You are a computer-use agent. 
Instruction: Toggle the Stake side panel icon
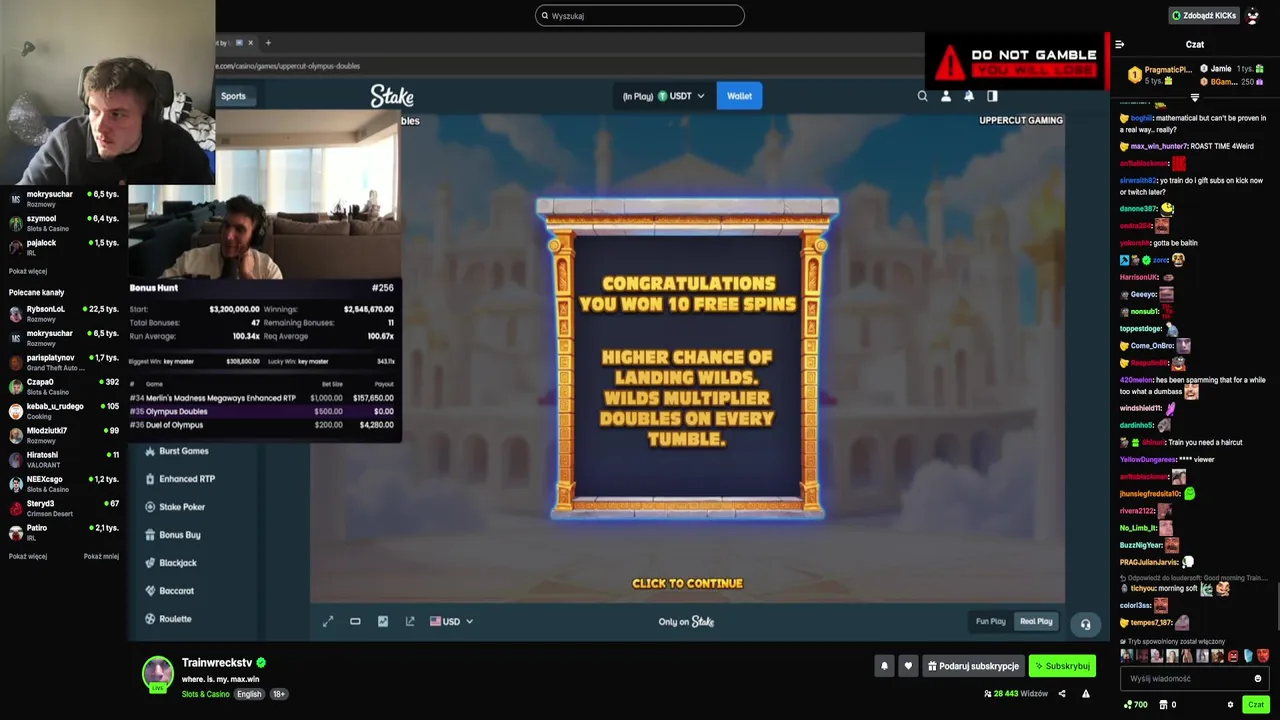(x=992, y=96)
